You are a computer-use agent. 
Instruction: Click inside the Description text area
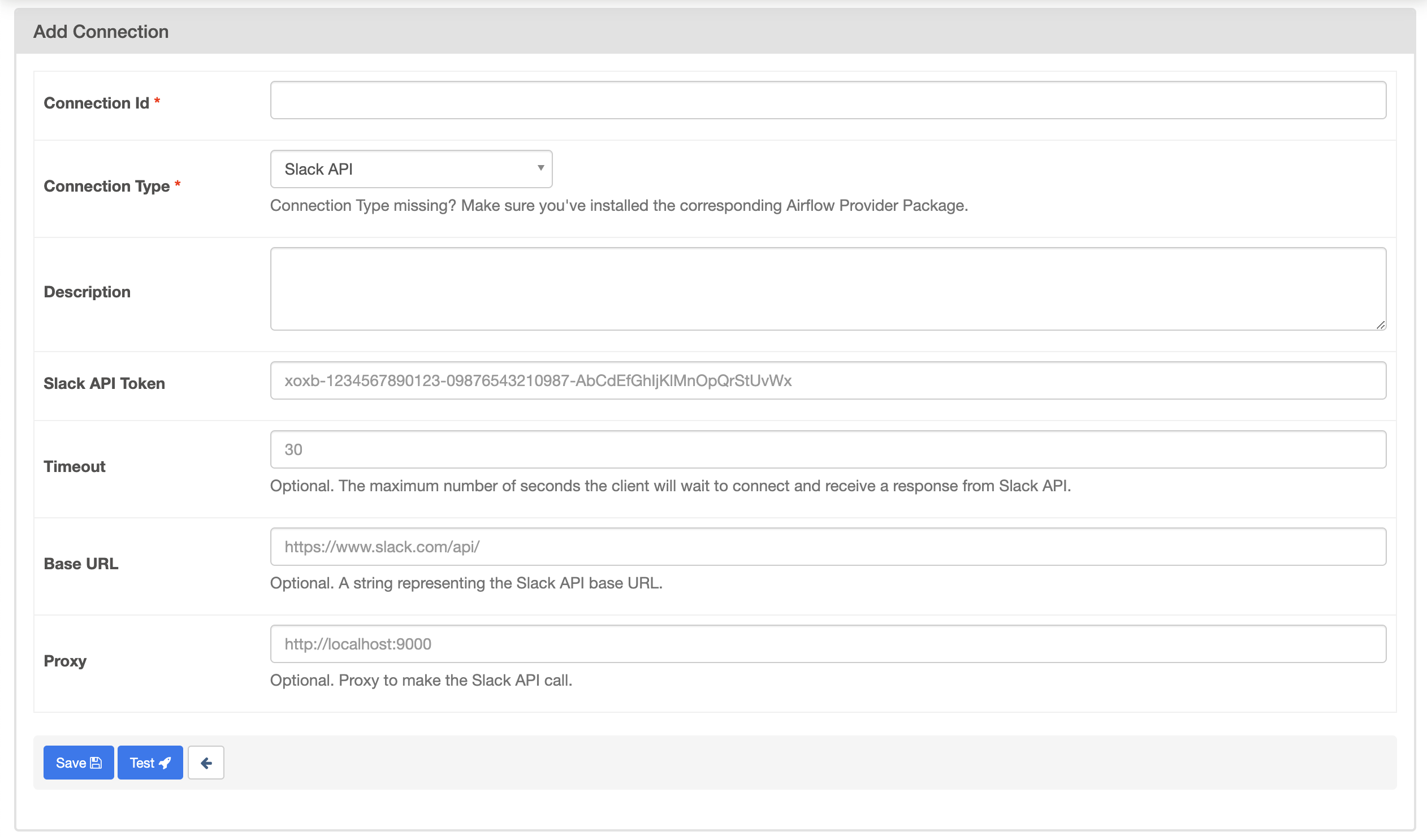pos(828,289)
